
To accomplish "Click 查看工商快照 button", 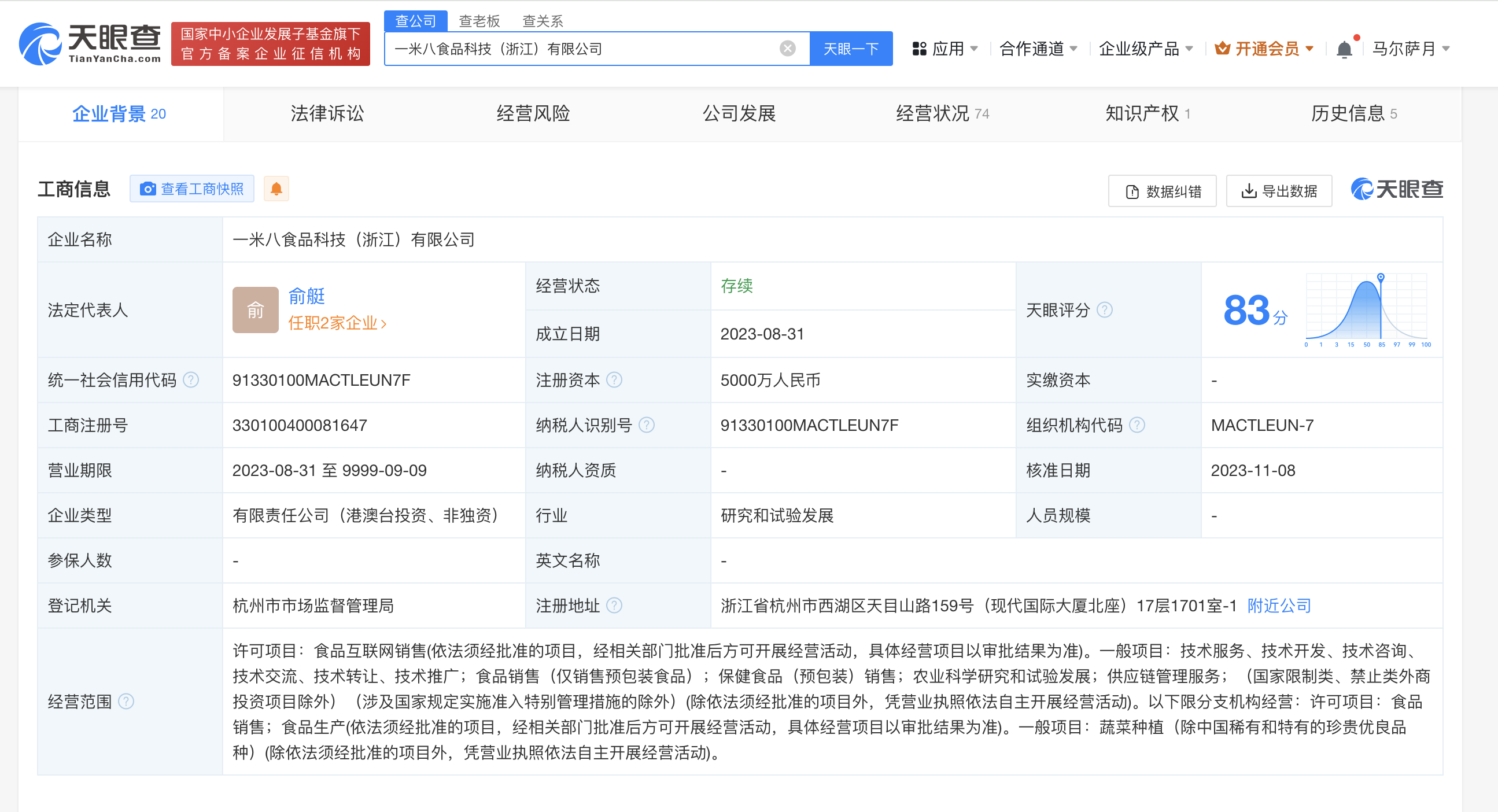I will (x=192, y=189).
